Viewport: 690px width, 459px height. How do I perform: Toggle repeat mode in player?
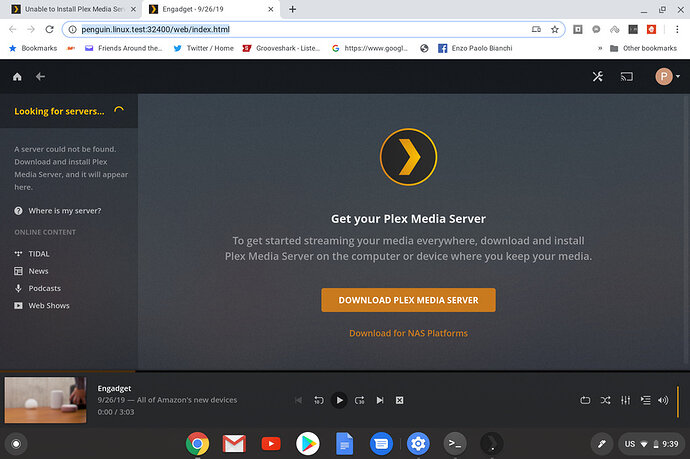585,400
